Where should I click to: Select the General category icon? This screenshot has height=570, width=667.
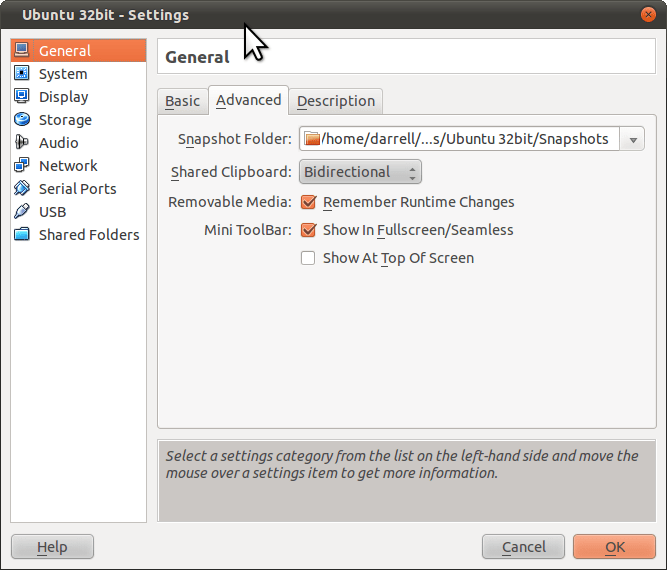(x=21, y=51)
